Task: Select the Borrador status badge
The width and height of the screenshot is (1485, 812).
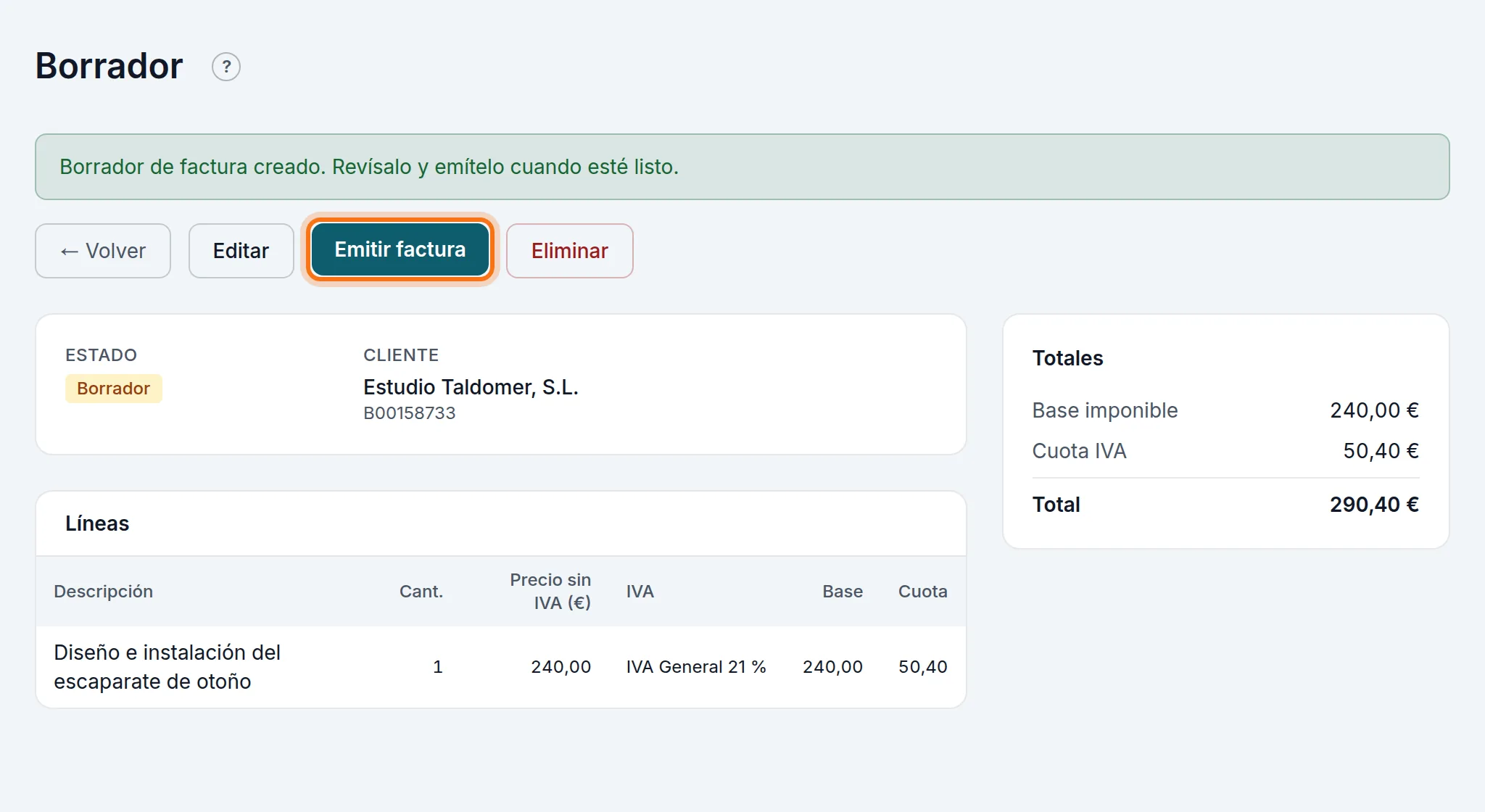Action: coord(114,389)
